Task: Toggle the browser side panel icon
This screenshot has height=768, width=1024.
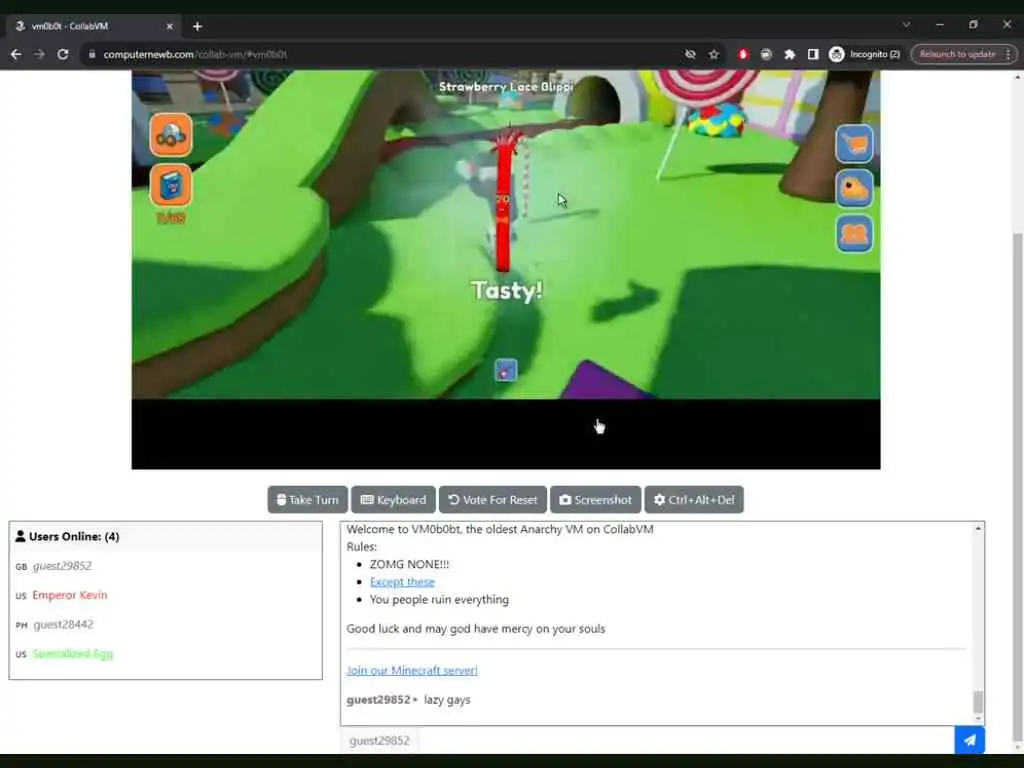Action: (x=813, y=54)
